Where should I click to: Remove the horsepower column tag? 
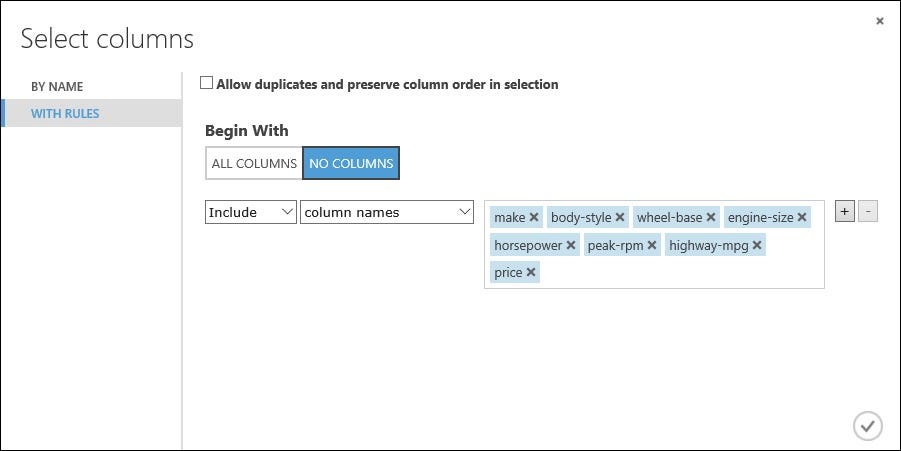[x=571, y=245]
